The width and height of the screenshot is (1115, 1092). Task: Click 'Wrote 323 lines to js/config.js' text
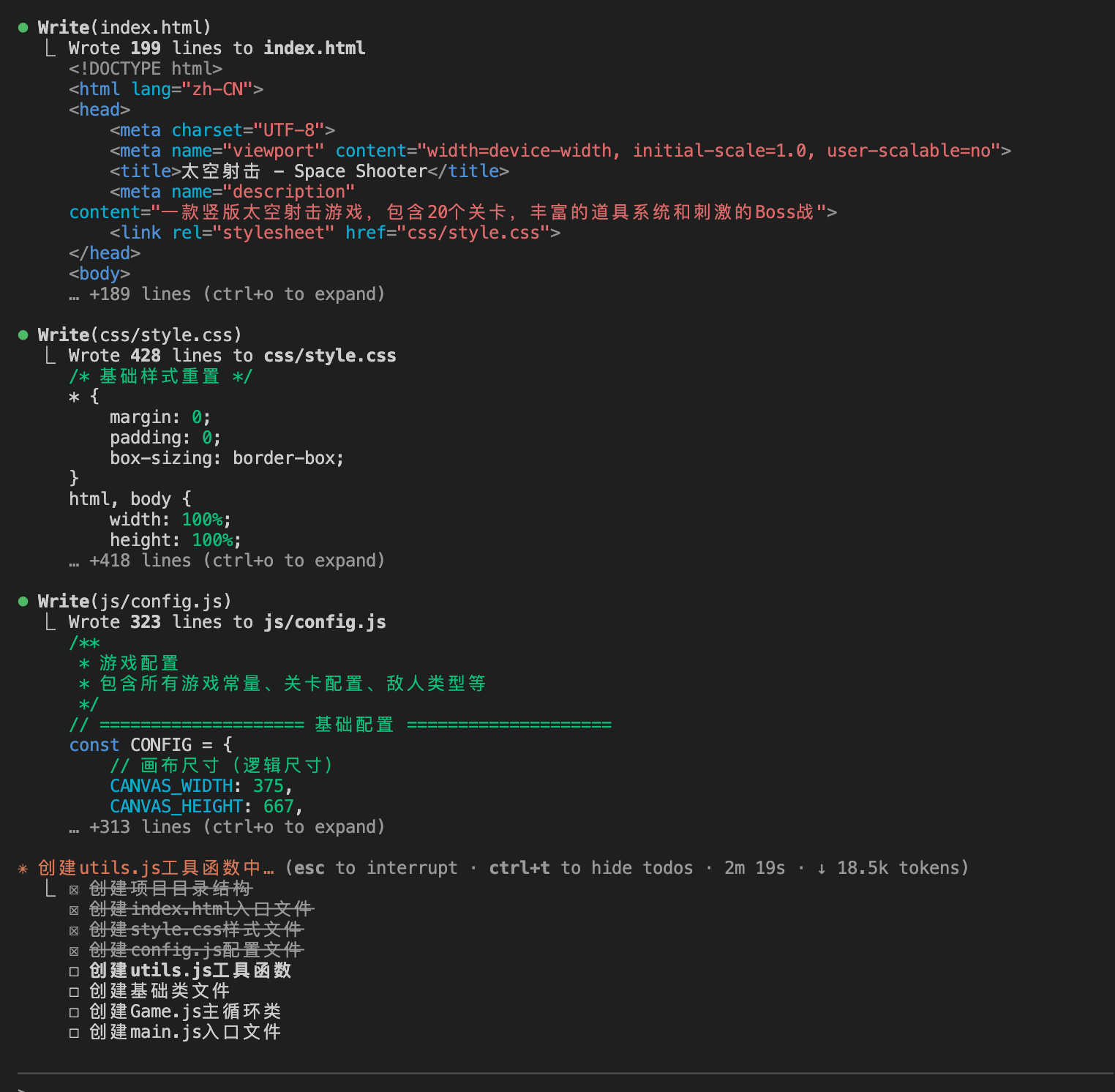[228, 622]
